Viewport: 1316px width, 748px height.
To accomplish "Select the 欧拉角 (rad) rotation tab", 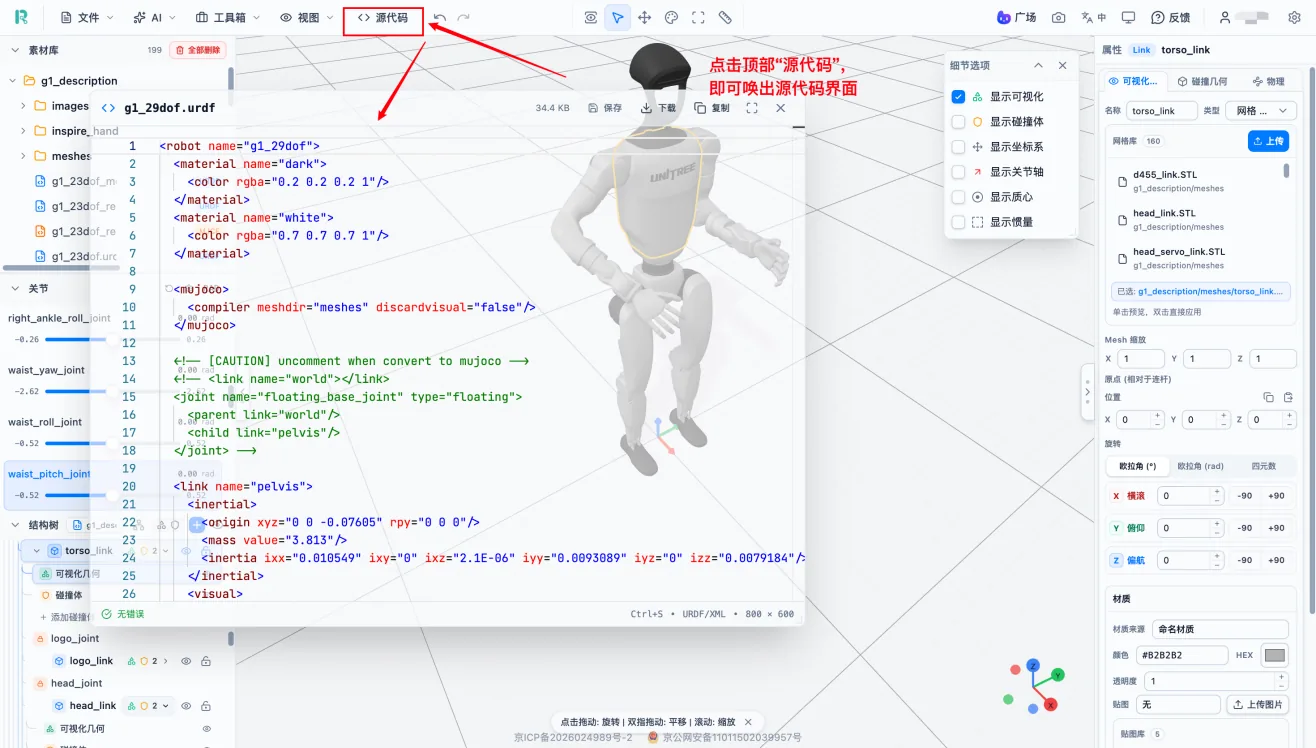I will (1200, 466).
